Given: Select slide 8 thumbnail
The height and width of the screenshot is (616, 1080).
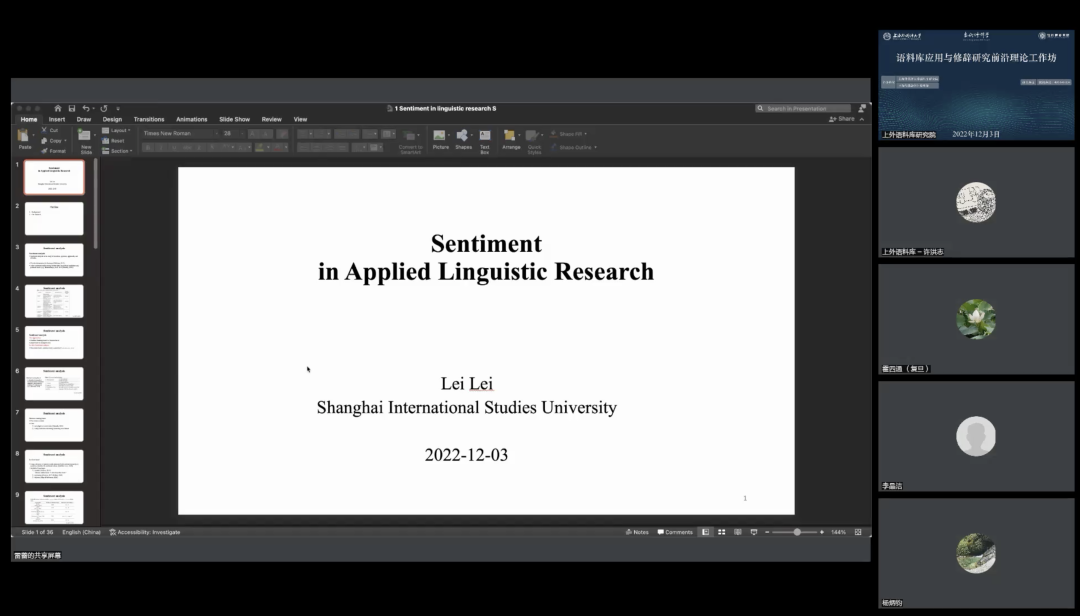Looking at the screenshot, I should pyautogui.click(x=54, y=466).
